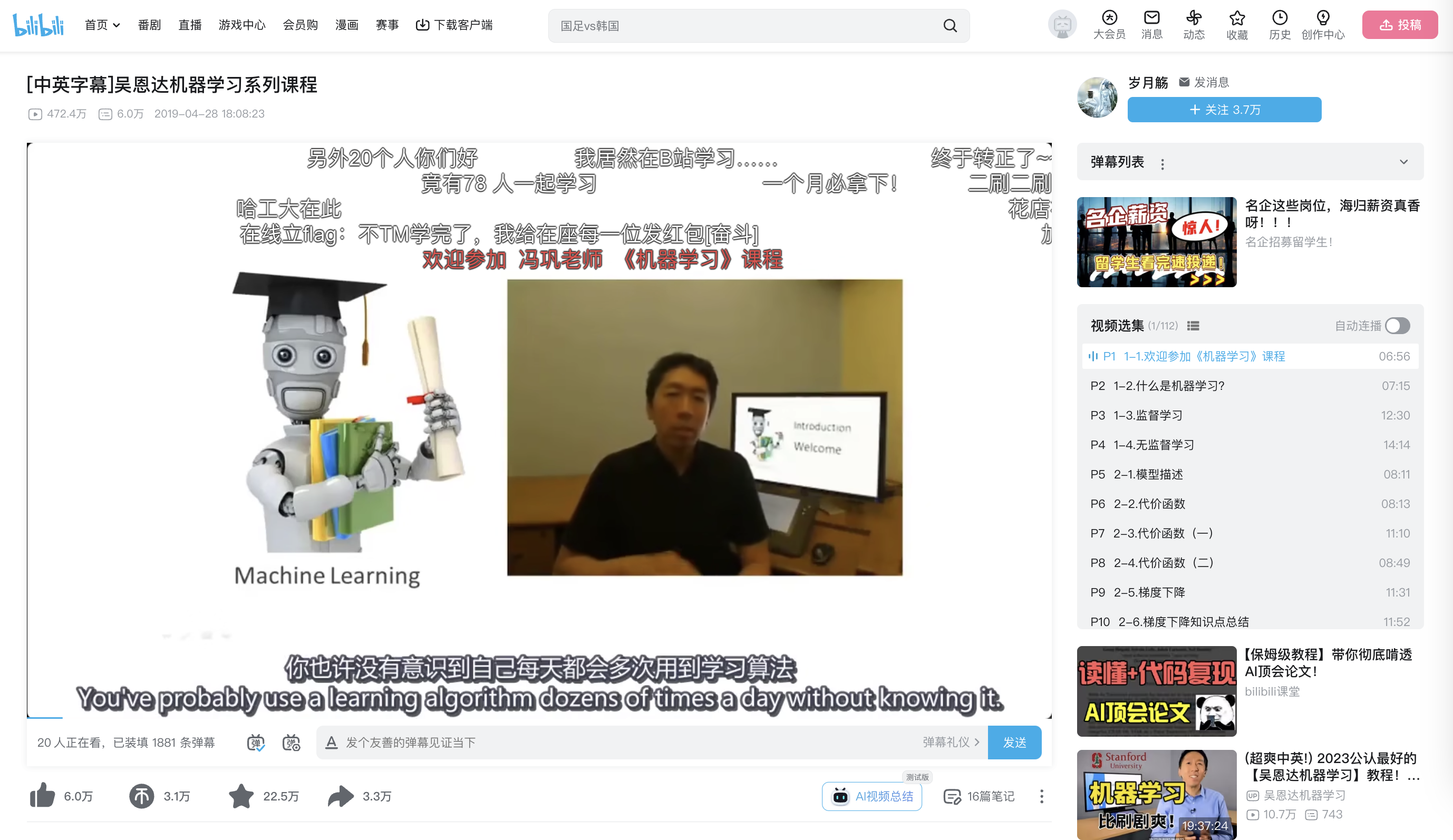This screenshot has width=1453, height=840.
Task: Open the 消息 messages icon
Action: 1151,25
